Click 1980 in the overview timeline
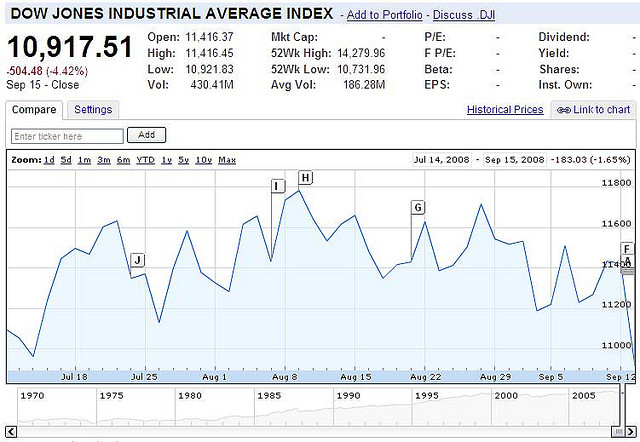Viewport: 640px width, 442px height. point(190,395)
